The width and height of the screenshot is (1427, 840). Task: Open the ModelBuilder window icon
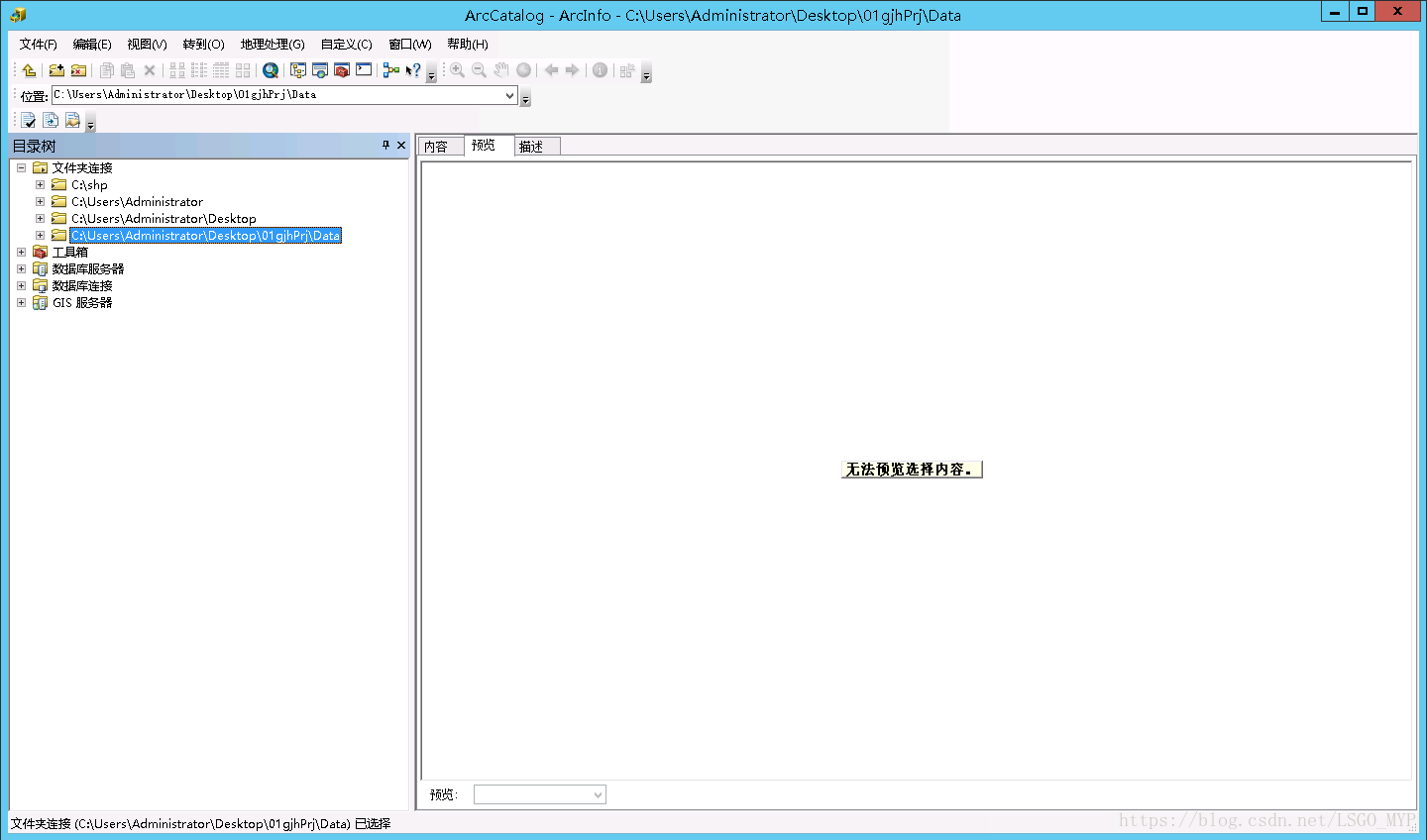391,70
